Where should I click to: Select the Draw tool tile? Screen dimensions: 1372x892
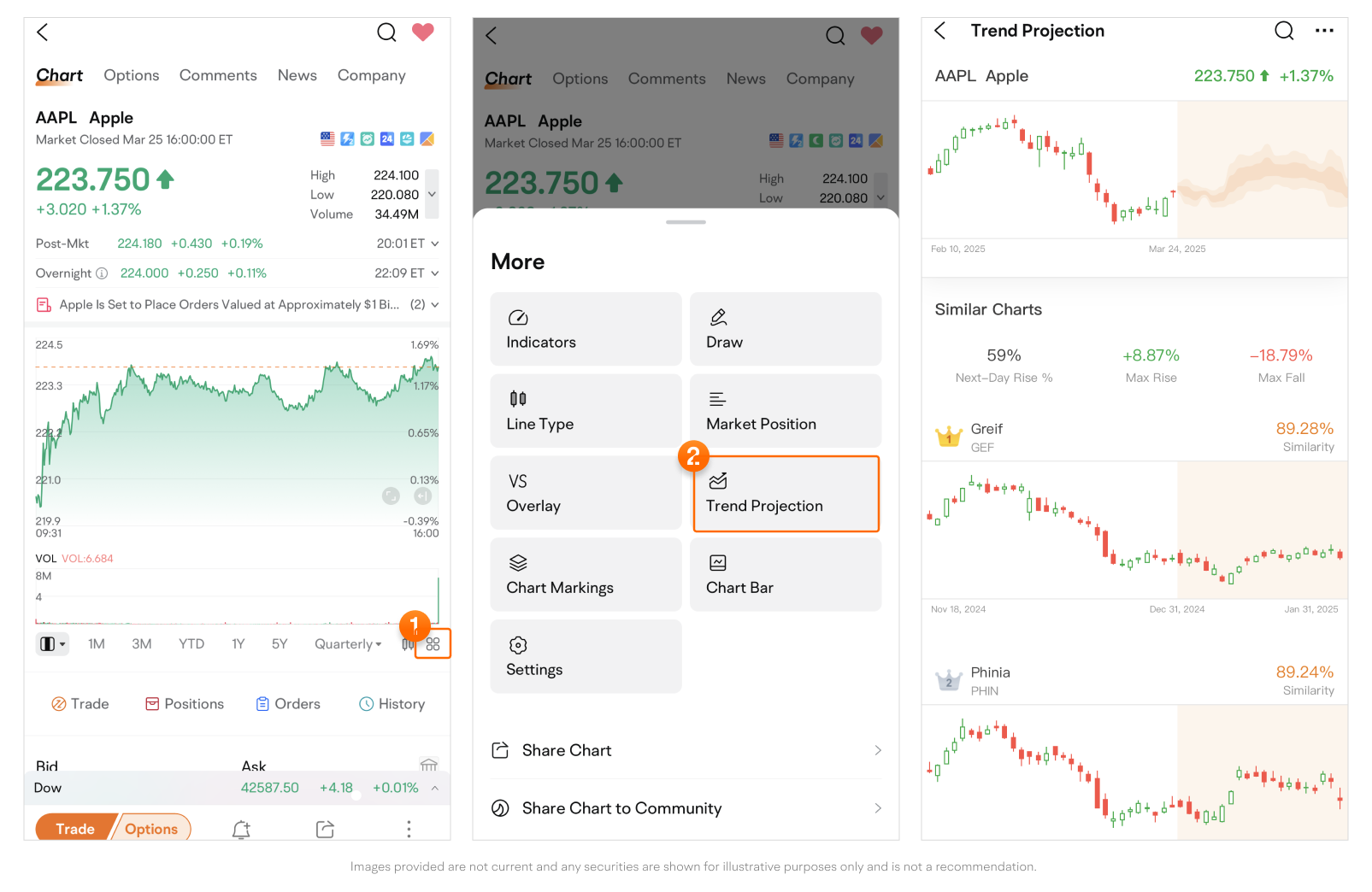785,329
